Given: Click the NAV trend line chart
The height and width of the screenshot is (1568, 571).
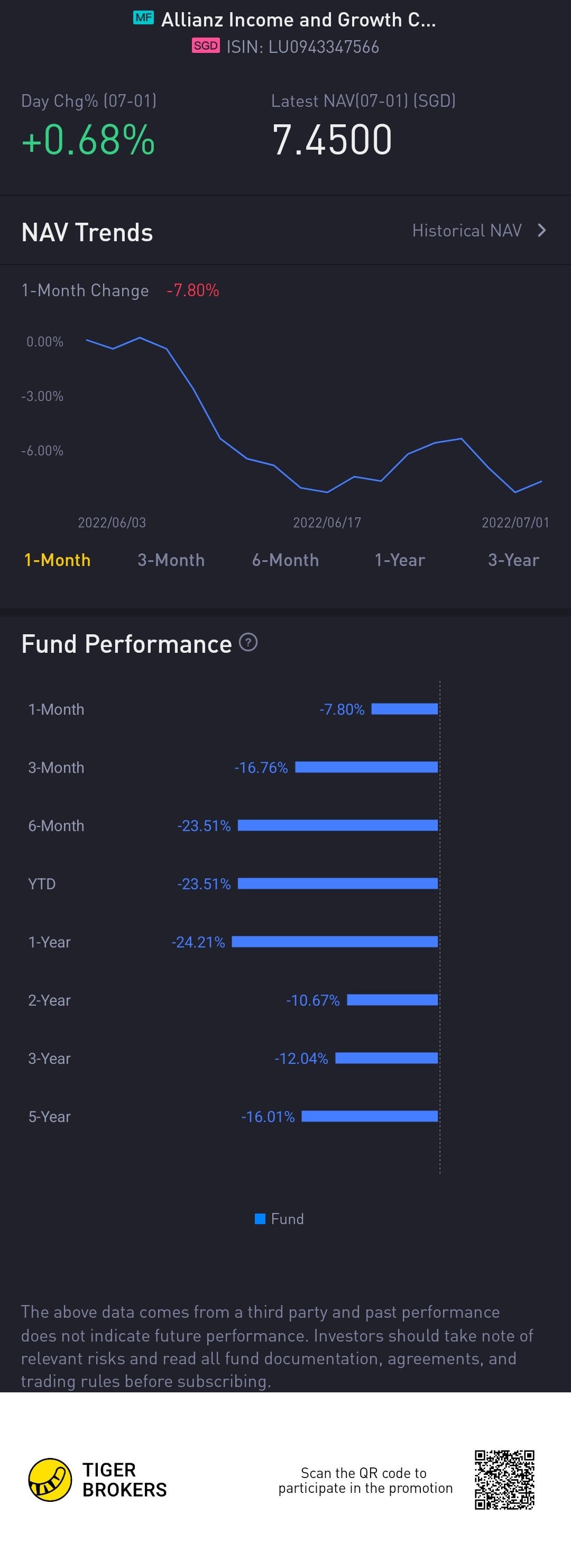Looking at the screenshot, I should [314, 420].
